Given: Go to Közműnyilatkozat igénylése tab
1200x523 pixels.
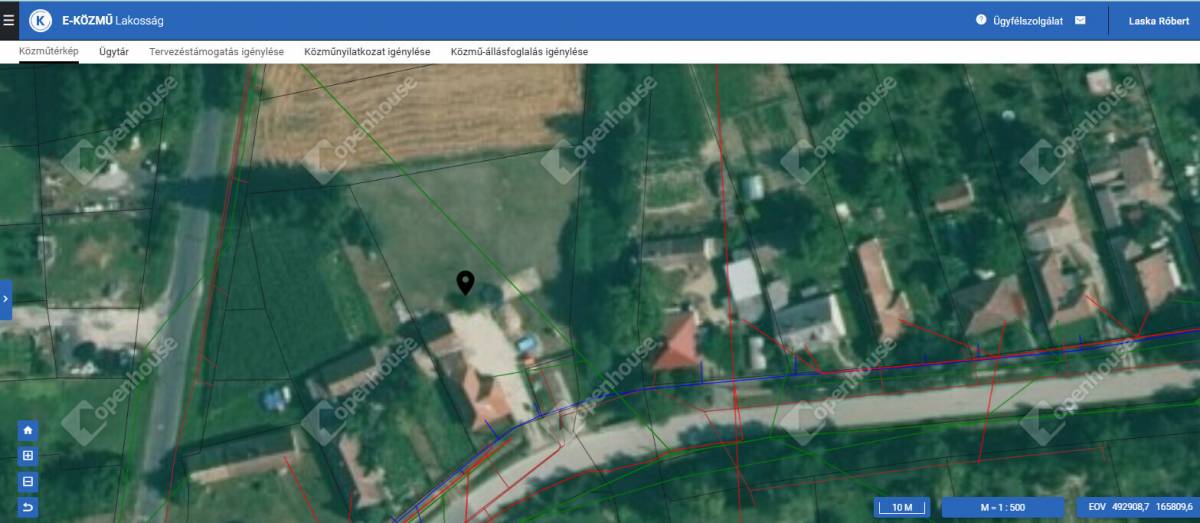Looking at the screenshot, I should pos(367,52).
